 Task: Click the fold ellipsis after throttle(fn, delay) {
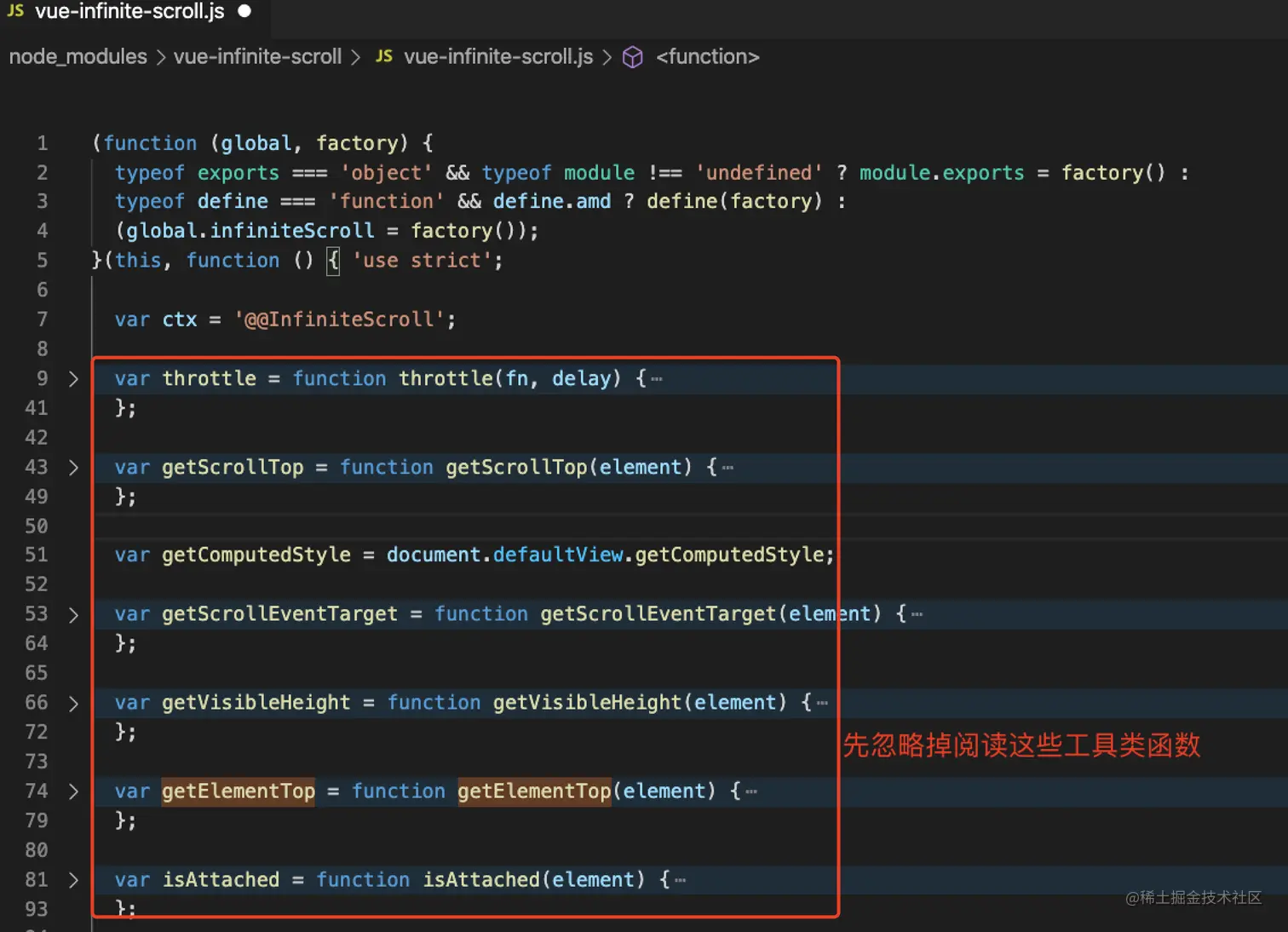click(657, 379)
